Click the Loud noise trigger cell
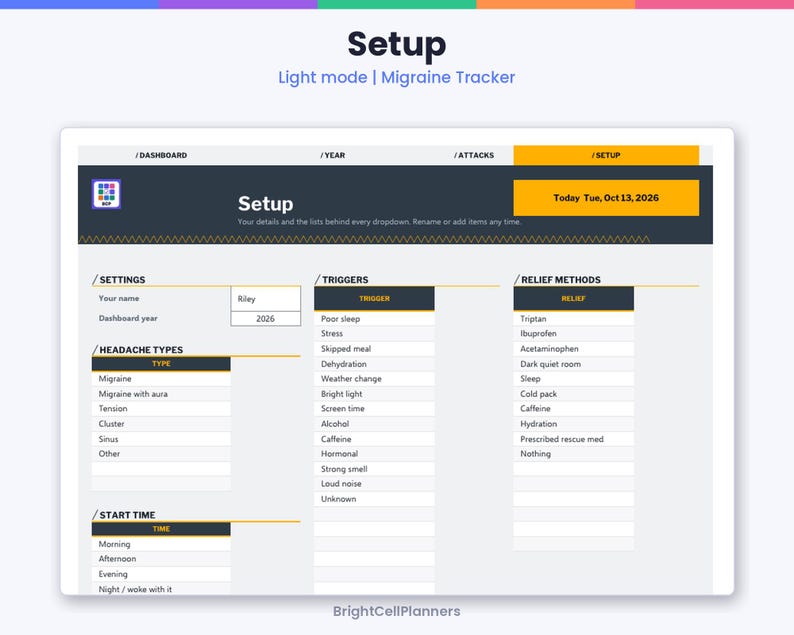This screenshot has height=635, width=794. [374, 484]
